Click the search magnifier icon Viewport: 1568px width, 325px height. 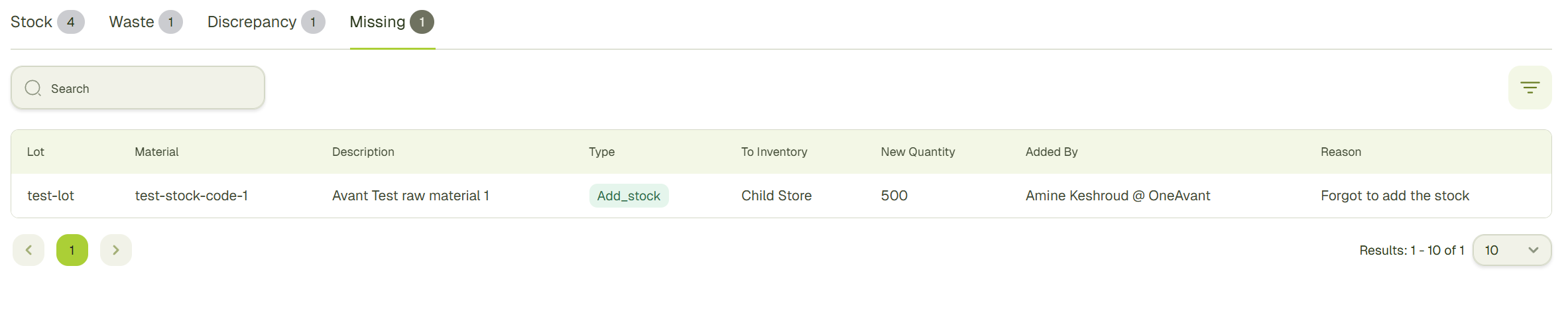click(x=33, y=88)
